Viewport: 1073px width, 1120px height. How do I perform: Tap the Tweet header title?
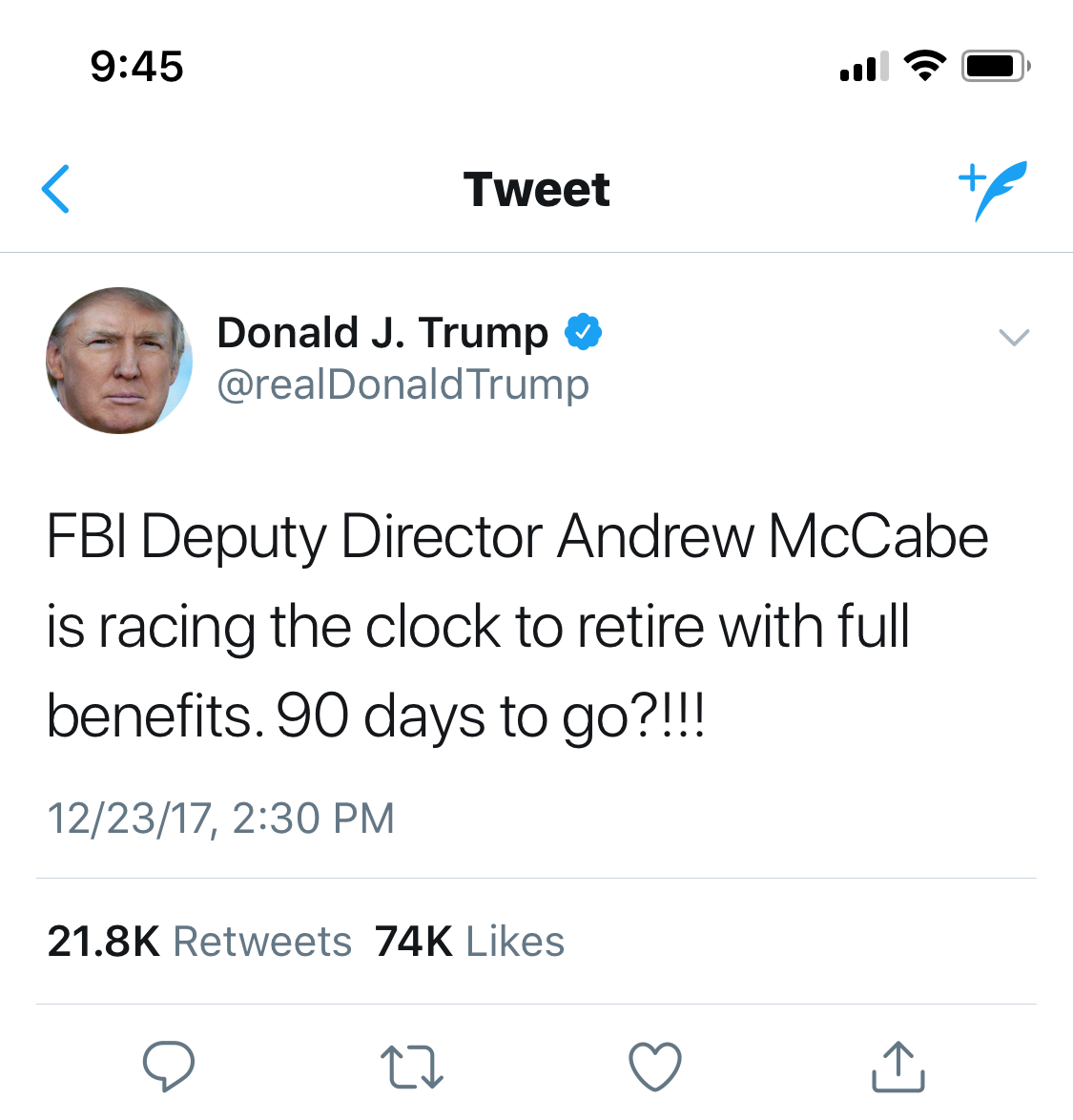pos(536,189)
